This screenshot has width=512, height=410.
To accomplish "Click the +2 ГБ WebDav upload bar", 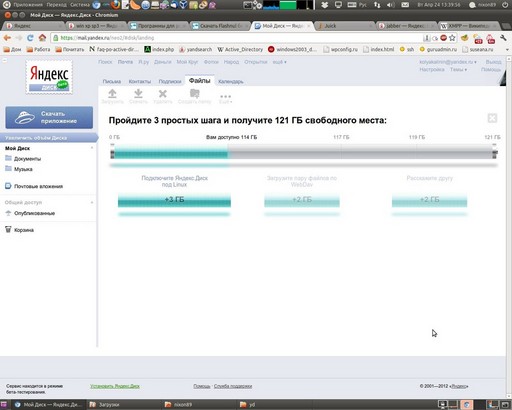I will point(302,200).
